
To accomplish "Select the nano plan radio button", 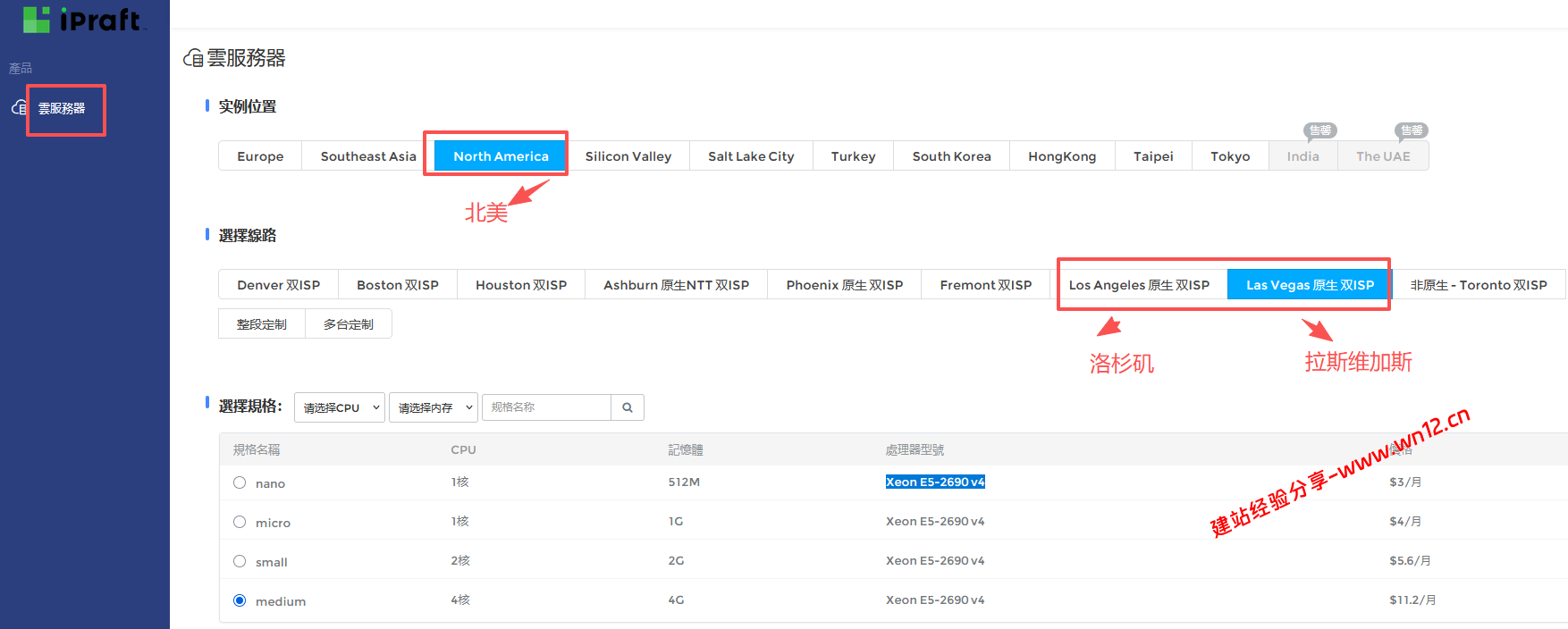I will (240, 482).
